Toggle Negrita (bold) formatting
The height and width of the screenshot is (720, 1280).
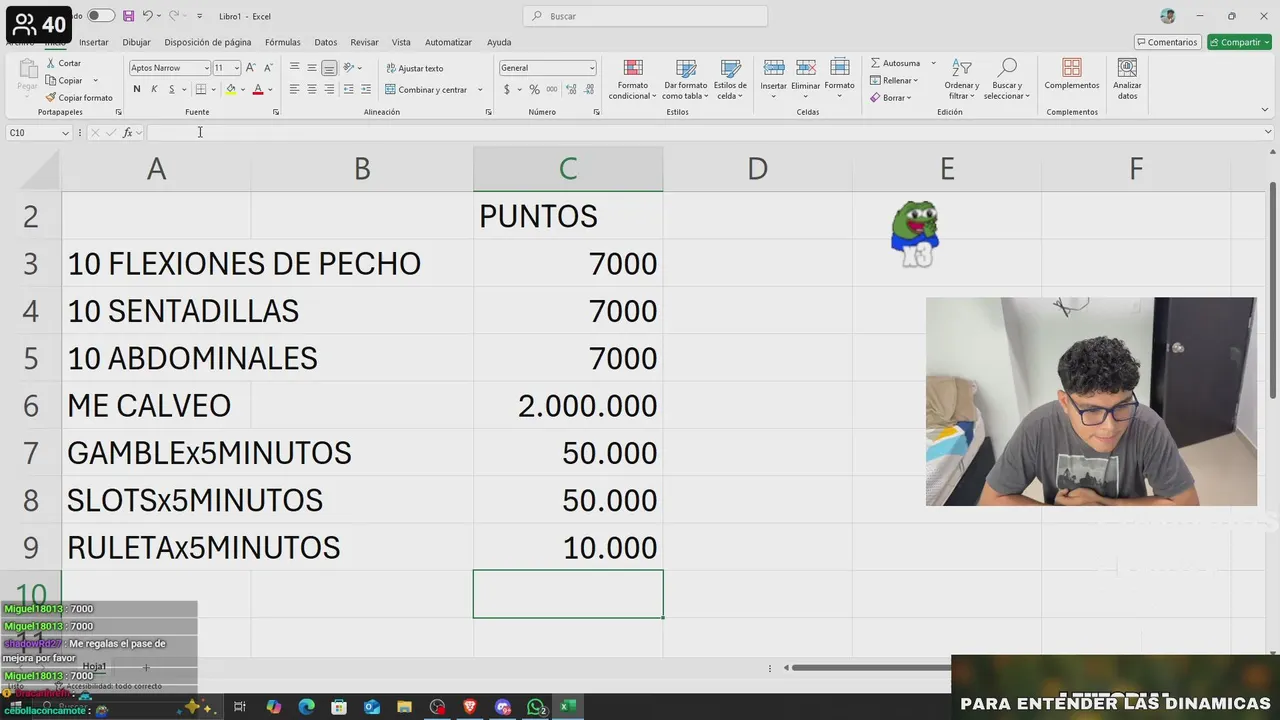(x=137, y=89)
